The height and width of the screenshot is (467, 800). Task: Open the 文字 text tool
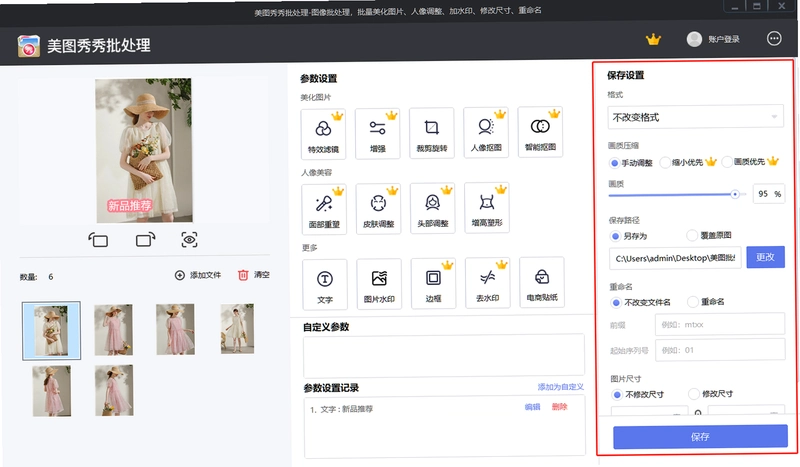click(325, 284)
